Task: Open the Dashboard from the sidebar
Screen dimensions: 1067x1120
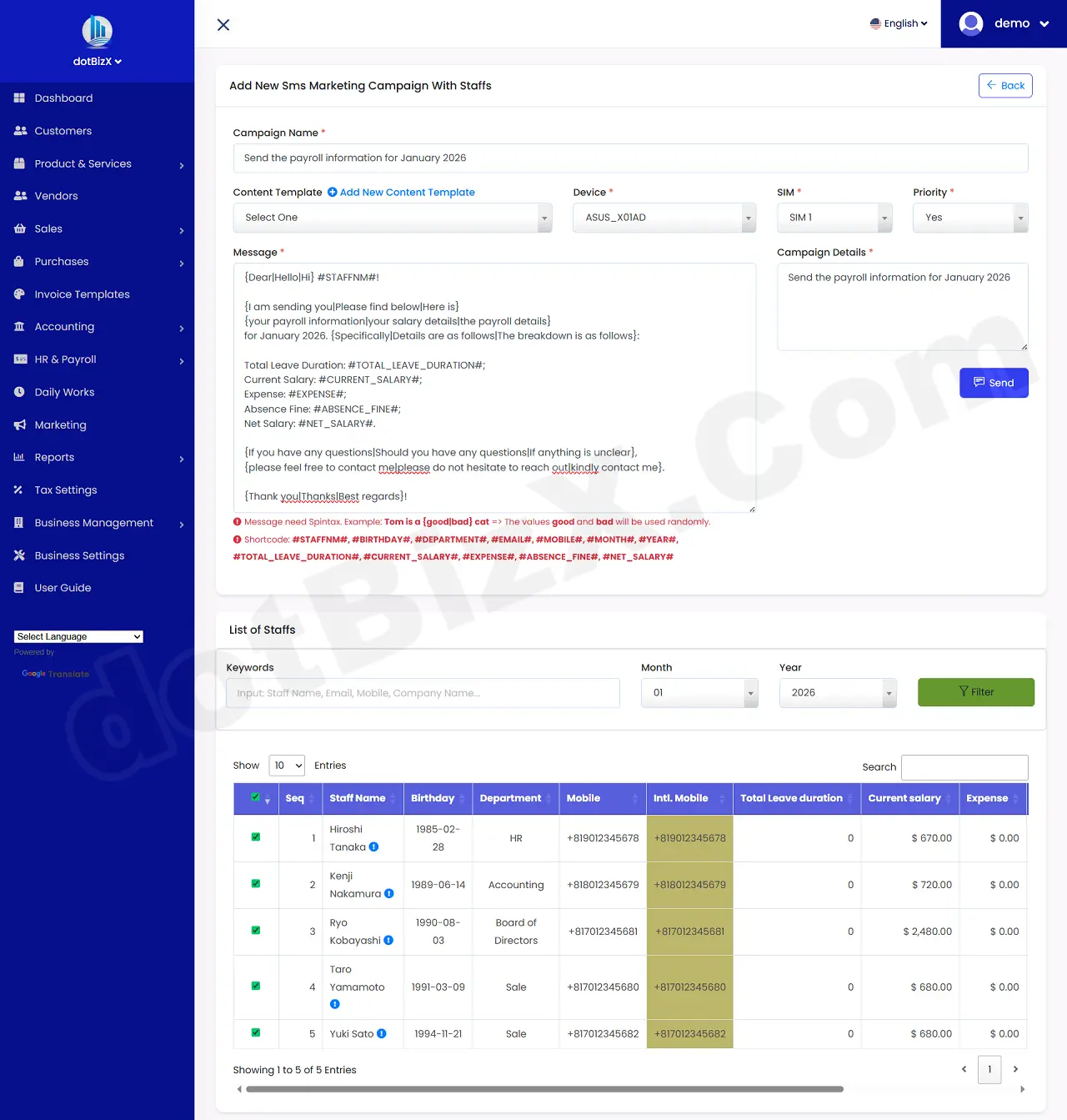Action: (x=63, y=98)
